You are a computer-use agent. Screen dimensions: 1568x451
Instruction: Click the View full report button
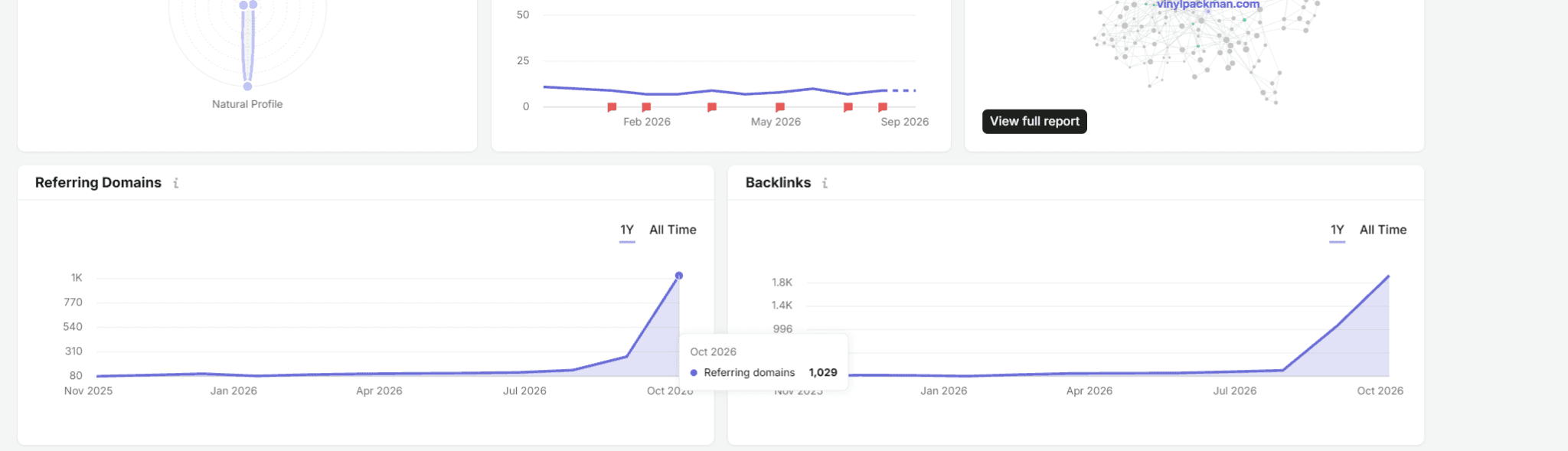(x=1034, y=121)
